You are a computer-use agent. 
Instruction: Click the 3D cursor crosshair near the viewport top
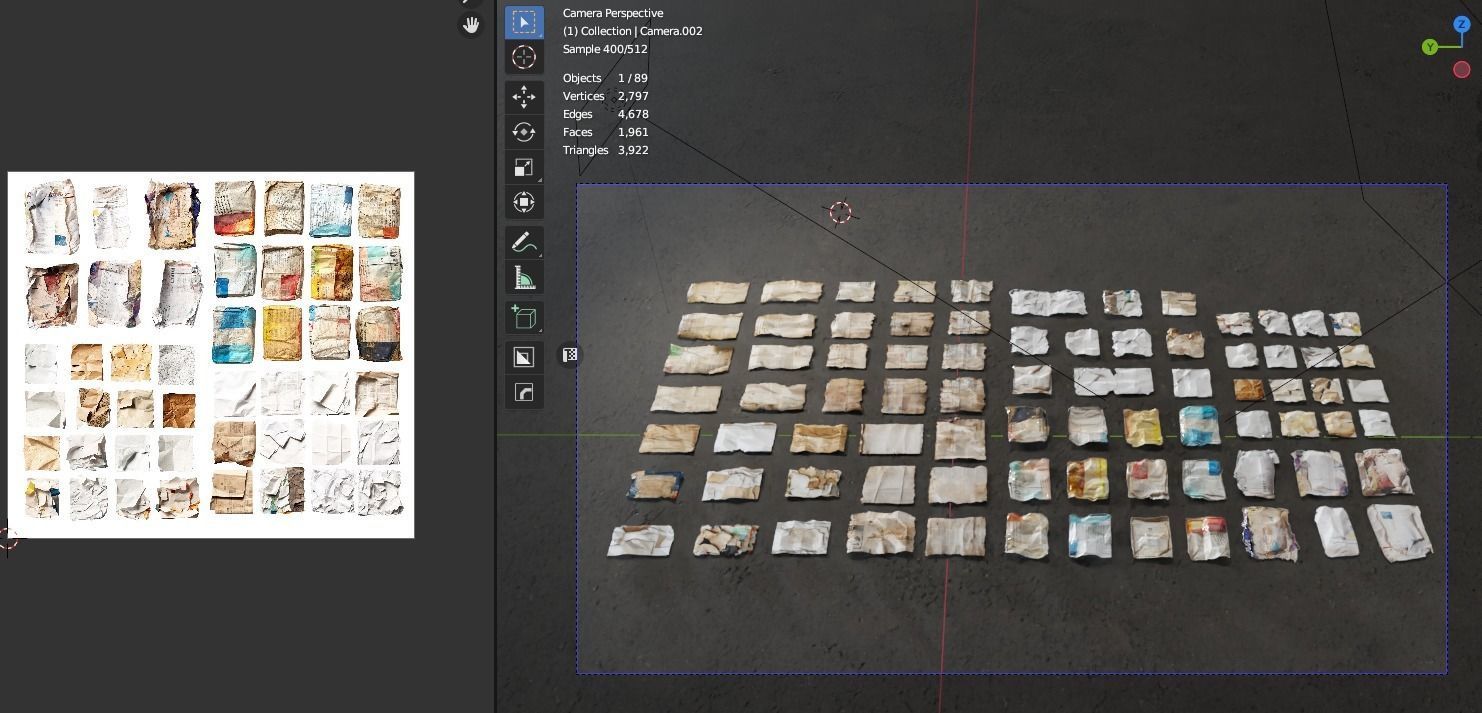tap(840, 212)
